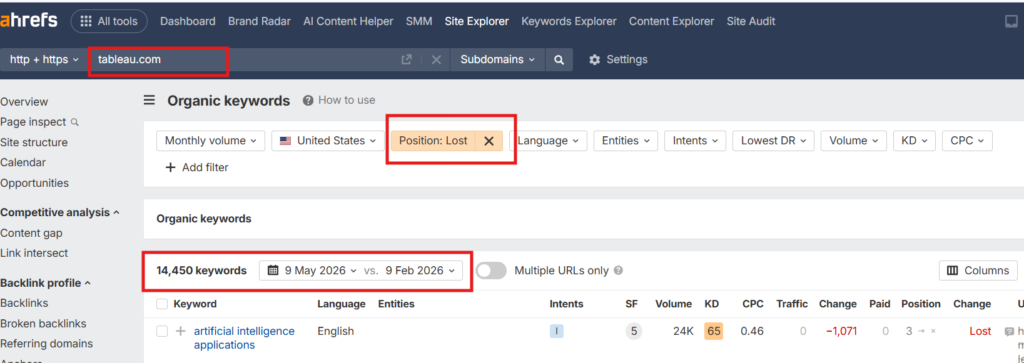The image size is (1024, 363).
Task: Open the Intents filter dropdown
Action: pos(696,140)
